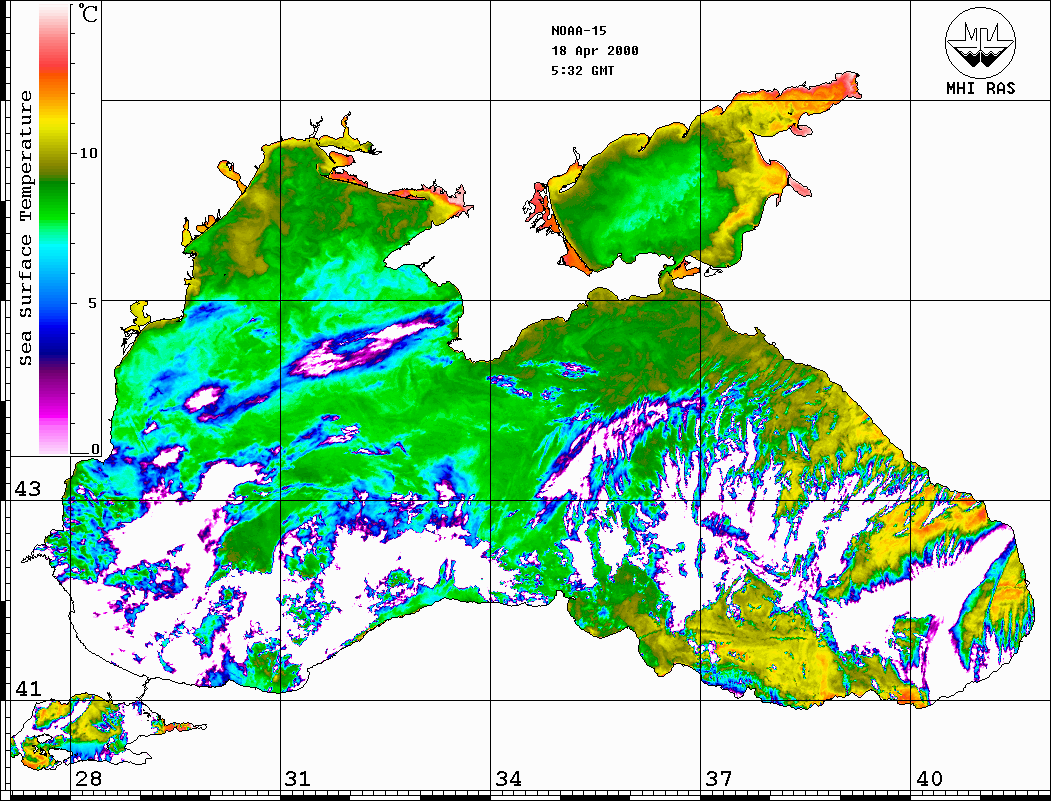Click the °C unit label atop legend
The image size is (1051, 801).
pos(87,13)
